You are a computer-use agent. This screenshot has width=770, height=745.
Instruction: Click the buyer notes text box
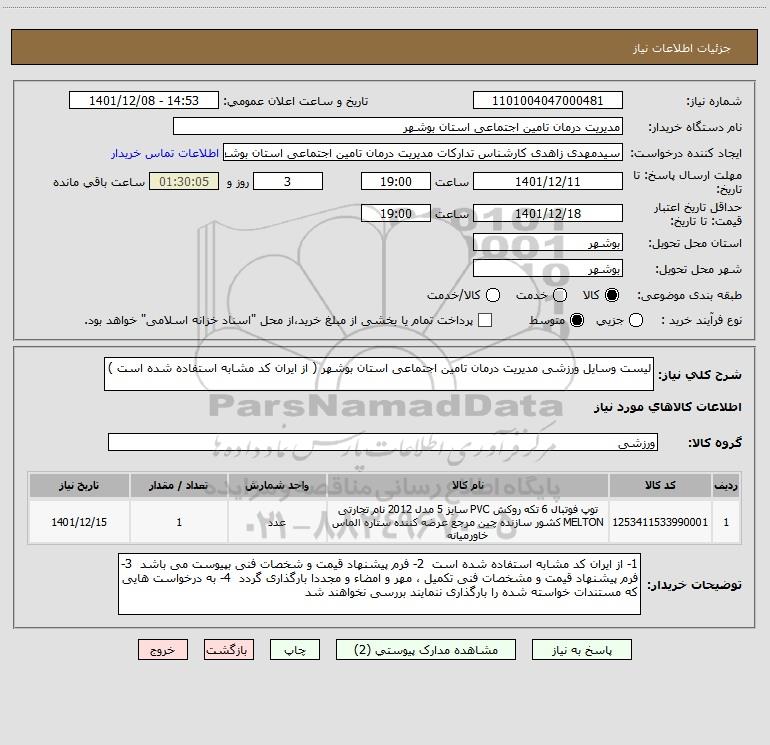point(379,584)
